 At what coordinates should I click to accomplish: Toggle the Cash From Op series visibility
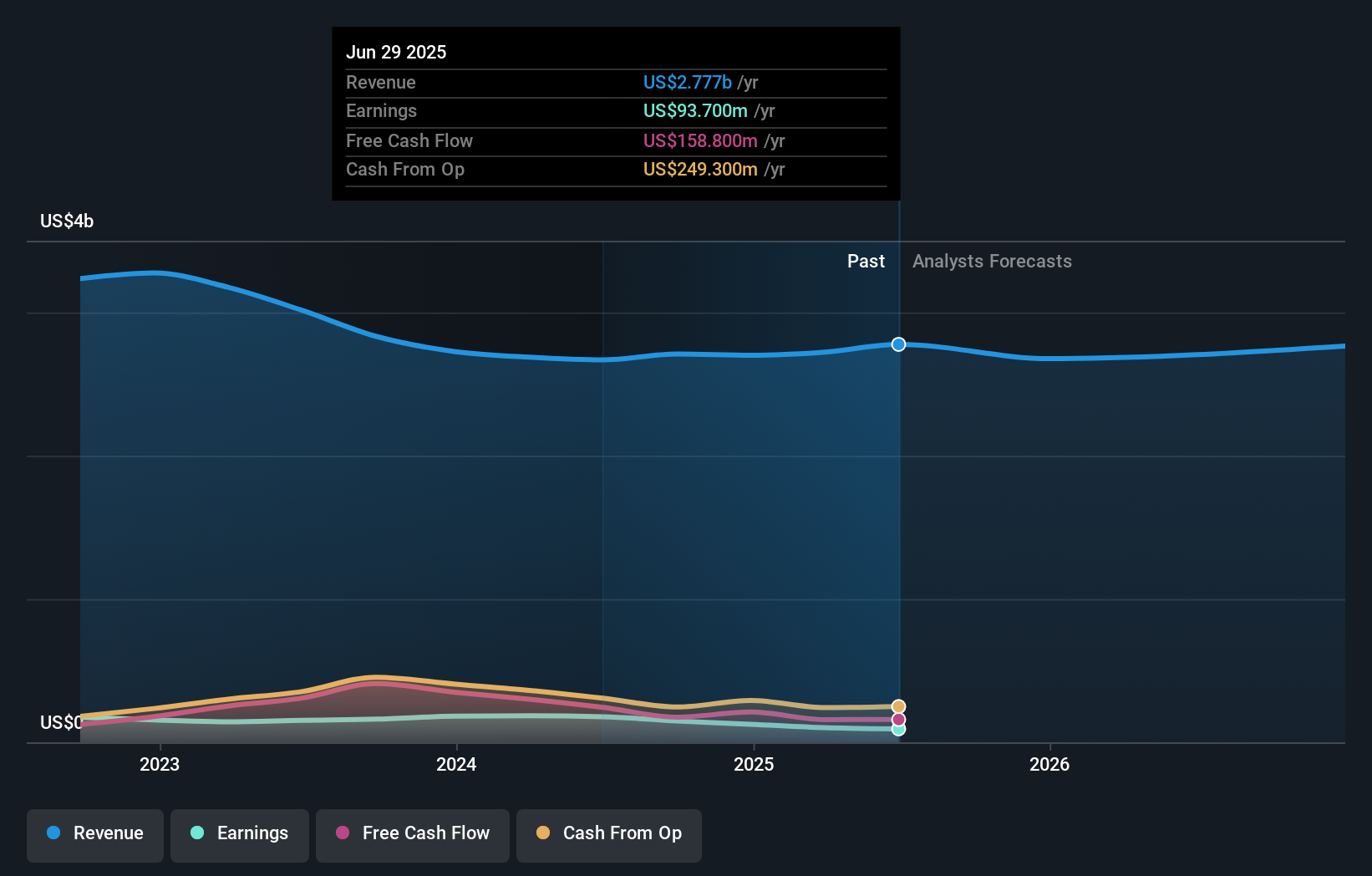(x=608, y=833)
